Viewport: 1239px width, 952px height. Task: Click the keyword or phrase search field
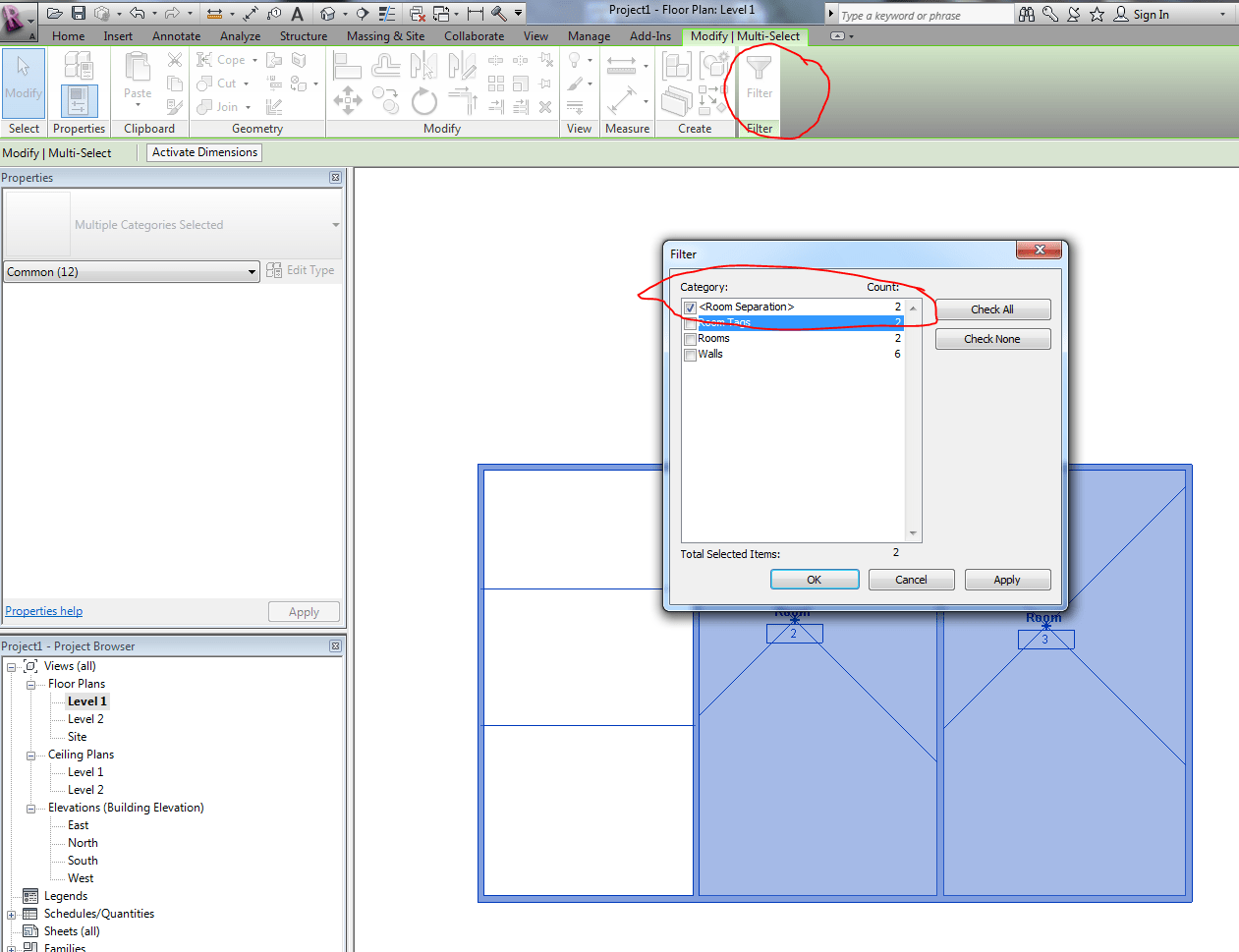(x=925, y=15)
